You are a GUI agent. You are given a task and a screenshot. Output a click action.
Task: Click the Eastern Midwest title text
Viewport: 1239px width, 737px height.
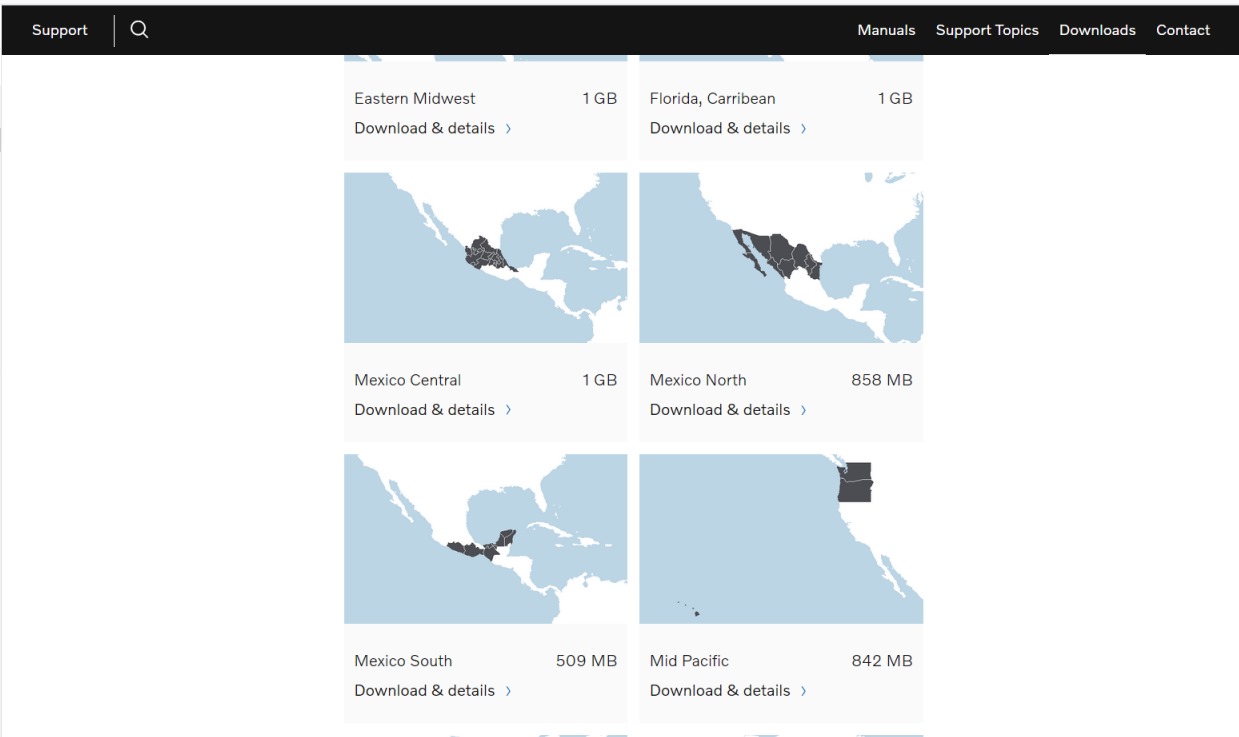pos(415,99)
